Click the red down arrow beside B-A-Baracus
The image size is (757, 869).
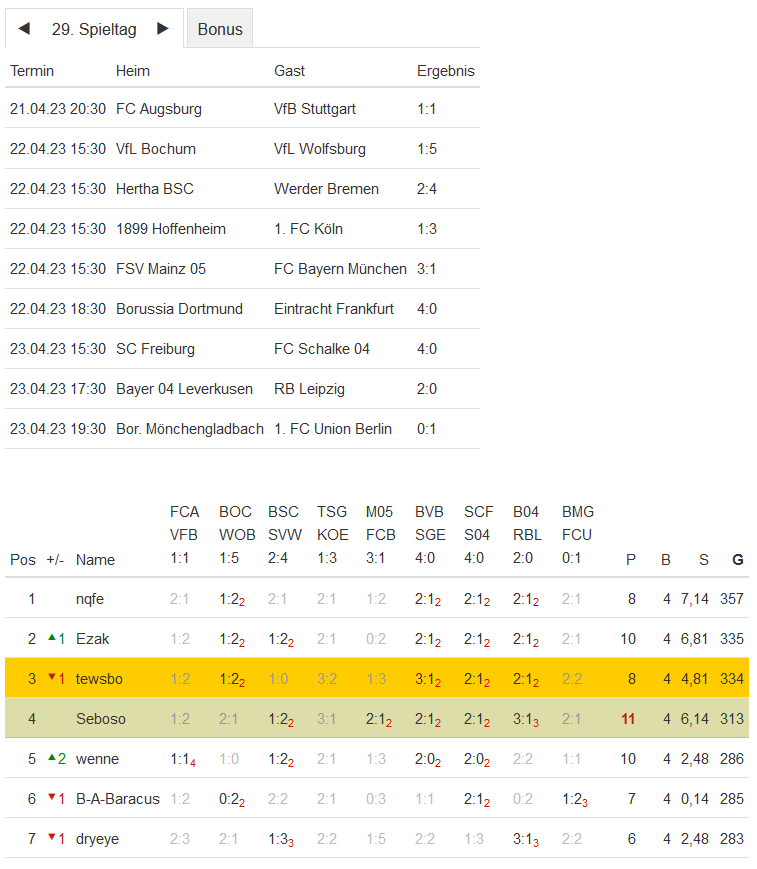(x=52, y=798)
